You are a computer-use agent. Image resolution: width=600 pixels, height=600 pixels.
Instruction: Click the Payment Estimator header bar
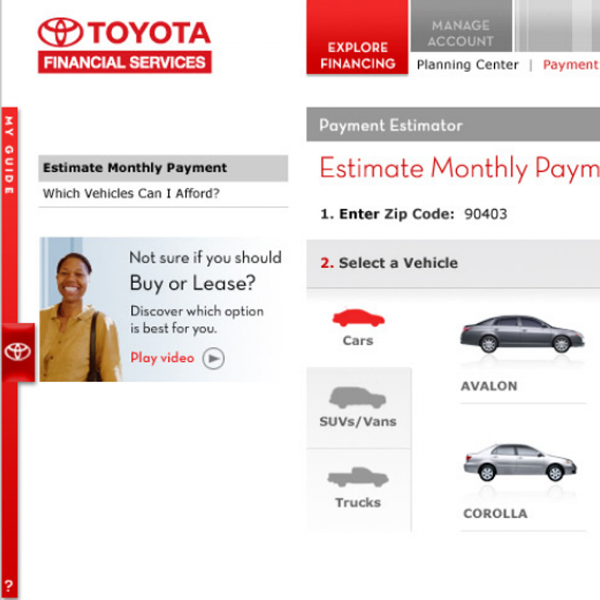click(453, 125)
